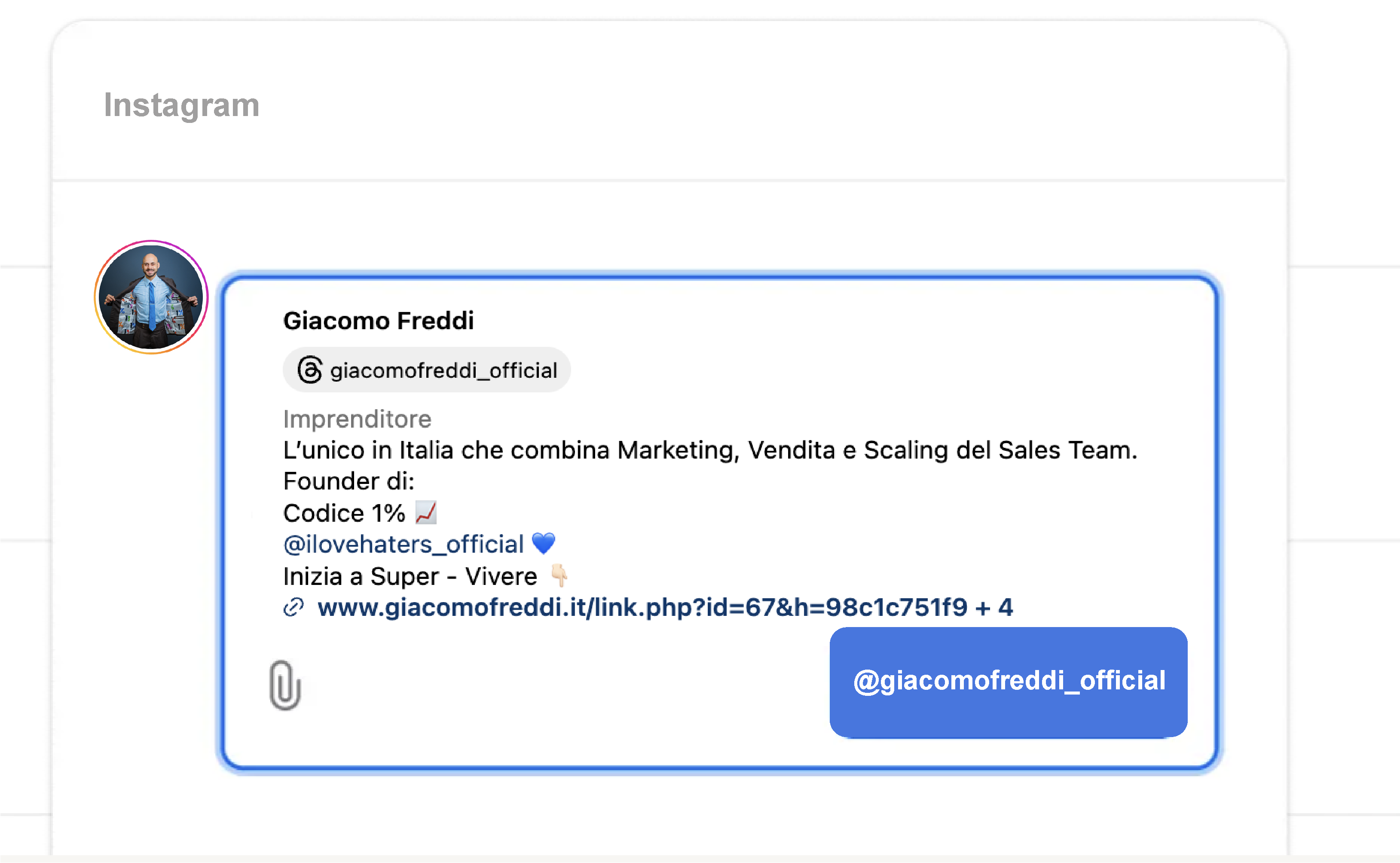Image resolution: width=1400 pixels, height=863 pixels.
Task: Click the blue heart emoji
Action: (543, 543)
